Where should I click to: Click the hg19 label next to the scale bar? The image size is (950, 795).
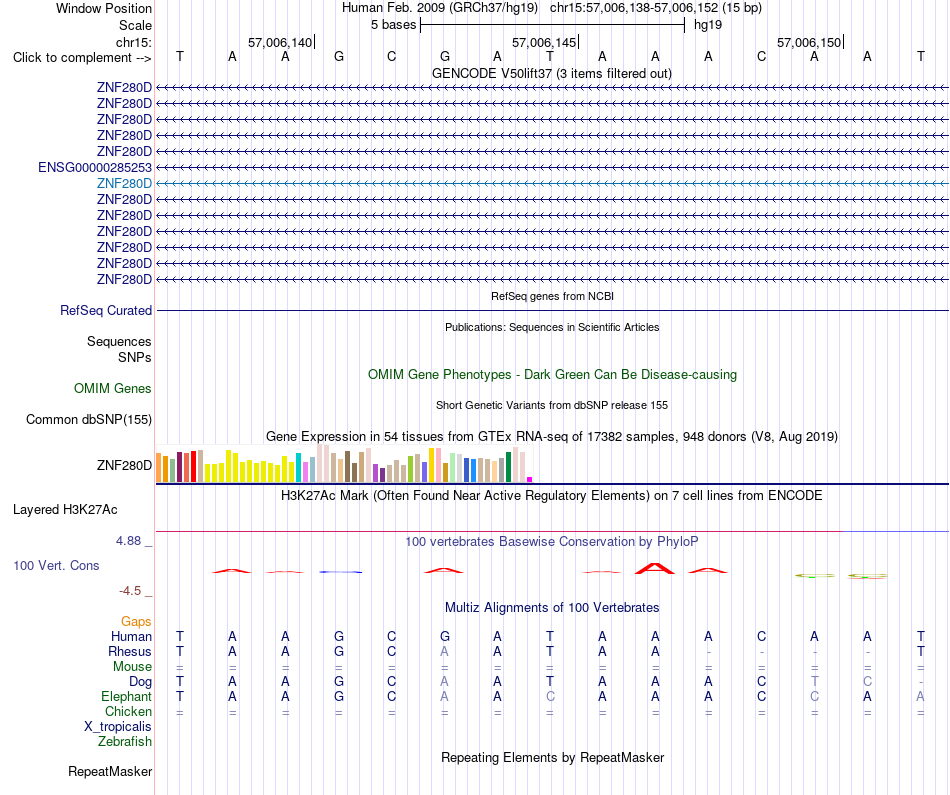[708, 25]
